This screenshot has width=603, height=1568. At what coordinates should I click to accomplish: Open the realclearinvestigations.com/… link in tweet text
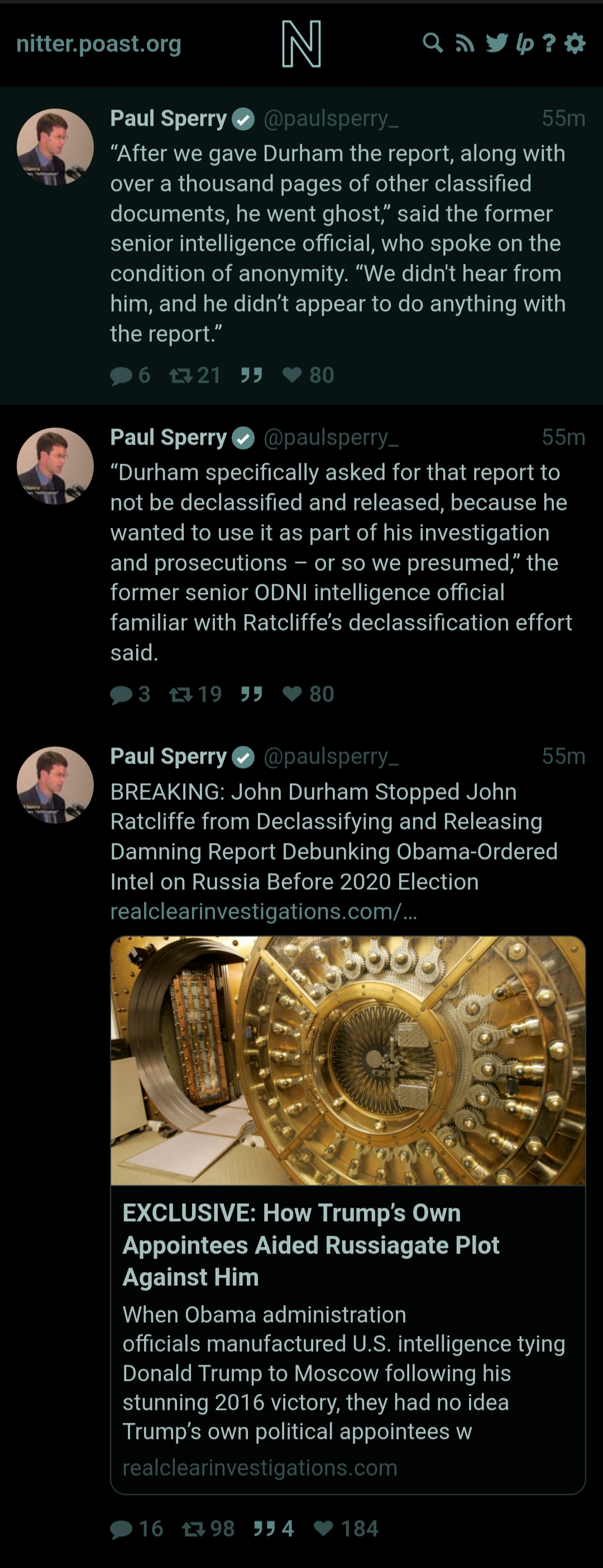click(x=264, y=911)
